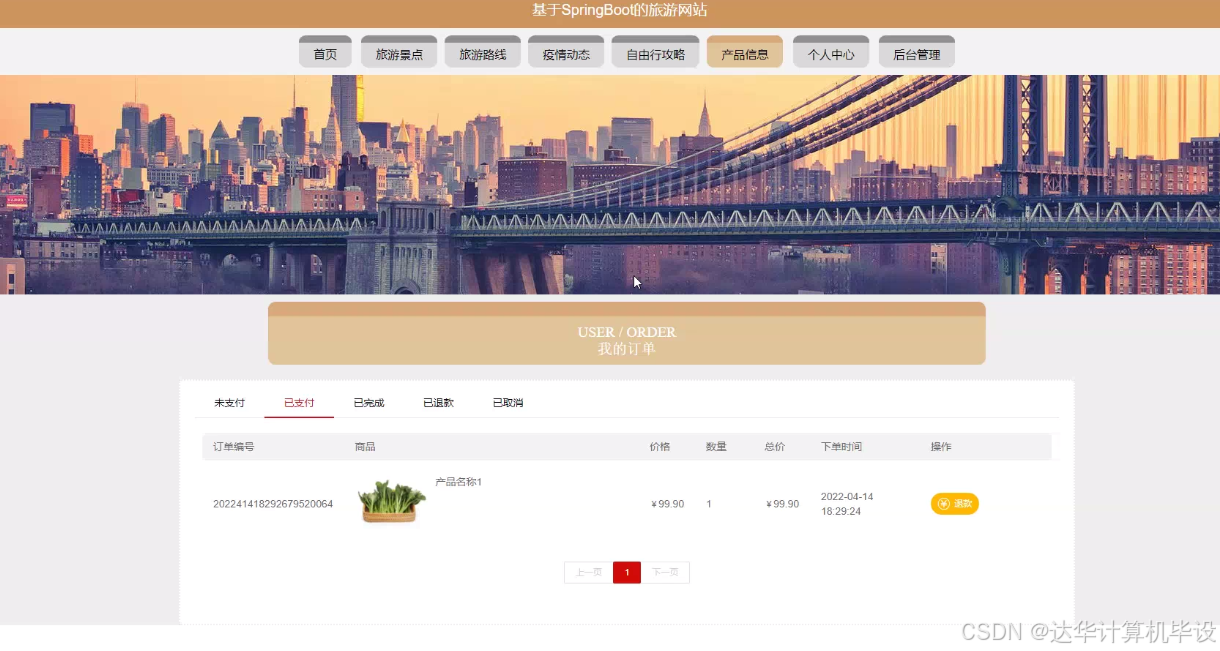Screen dimensions: 1220x651
Task: Open the 个人中心 navigation item
Action: click(x=830, y=52)
